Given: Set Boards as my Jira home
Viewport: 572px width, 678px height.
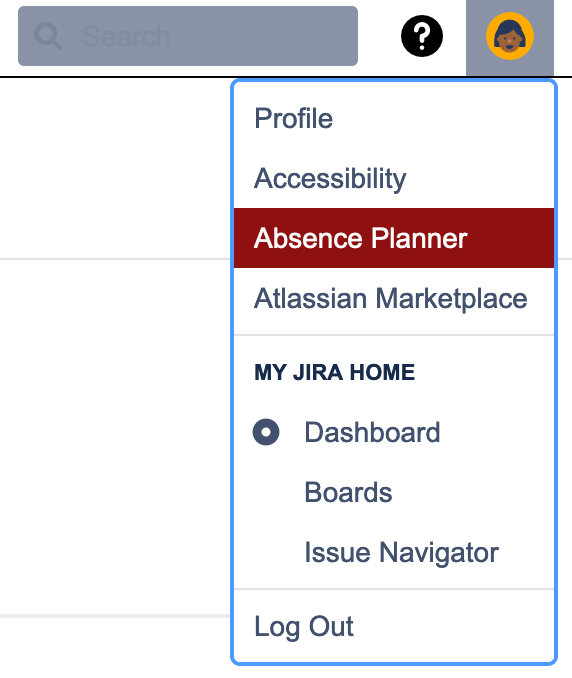Looking at the screenshot, I should coord(394,492).
